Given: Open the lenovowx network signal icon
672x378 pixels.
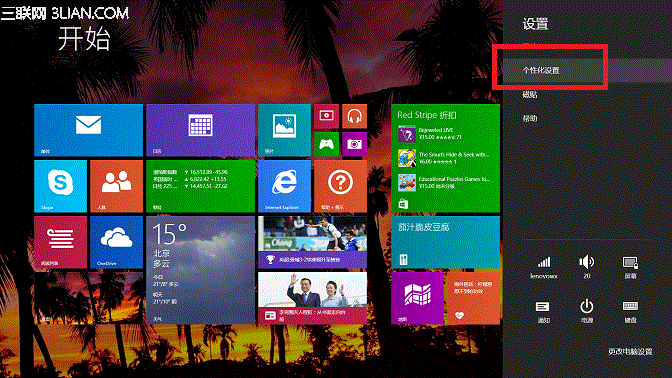Looking at the screenshot, I should (544, 267).
